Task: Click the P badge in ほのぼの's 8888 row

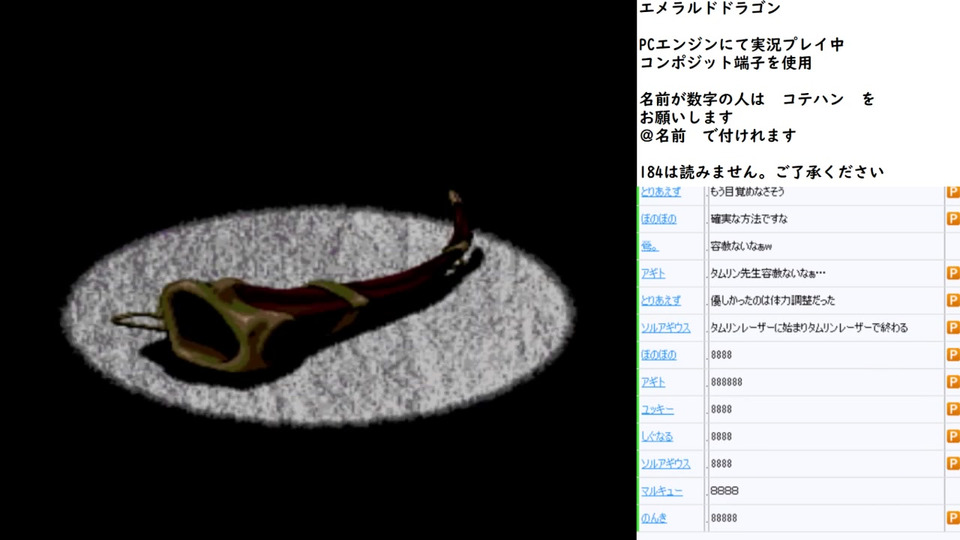Action: tap(953, 354)
